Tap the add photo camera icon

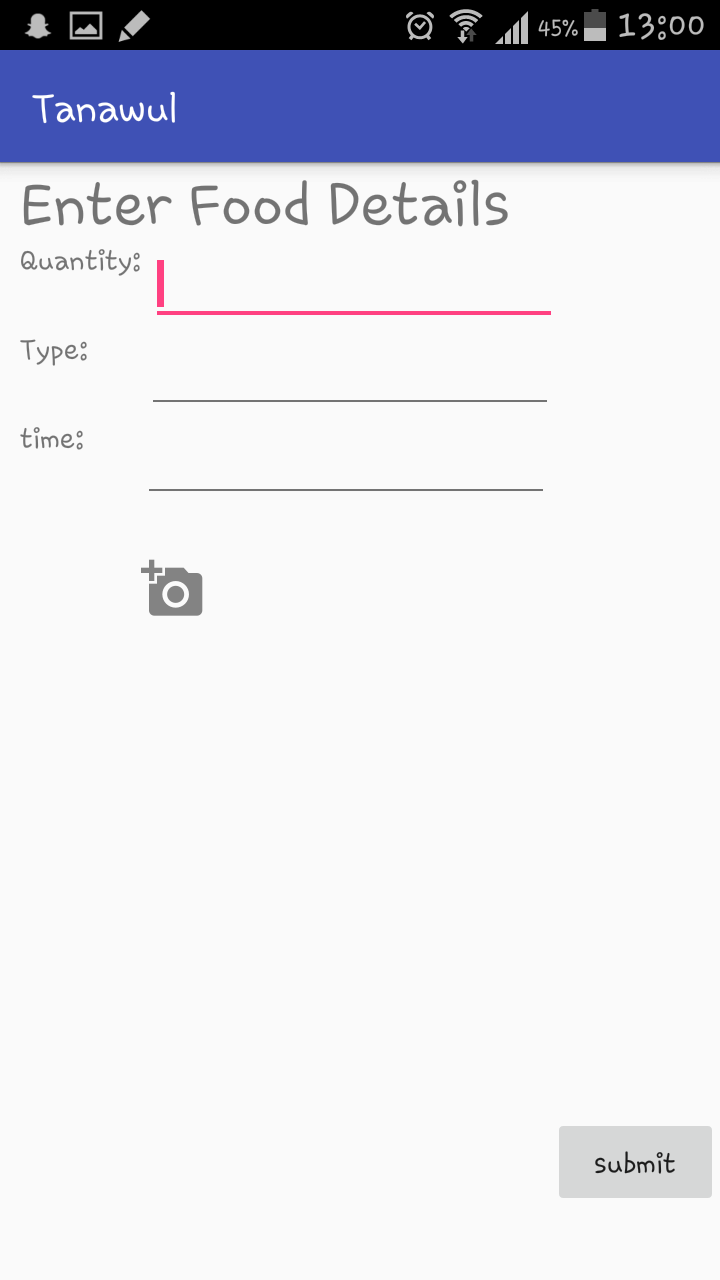point(173,588)
